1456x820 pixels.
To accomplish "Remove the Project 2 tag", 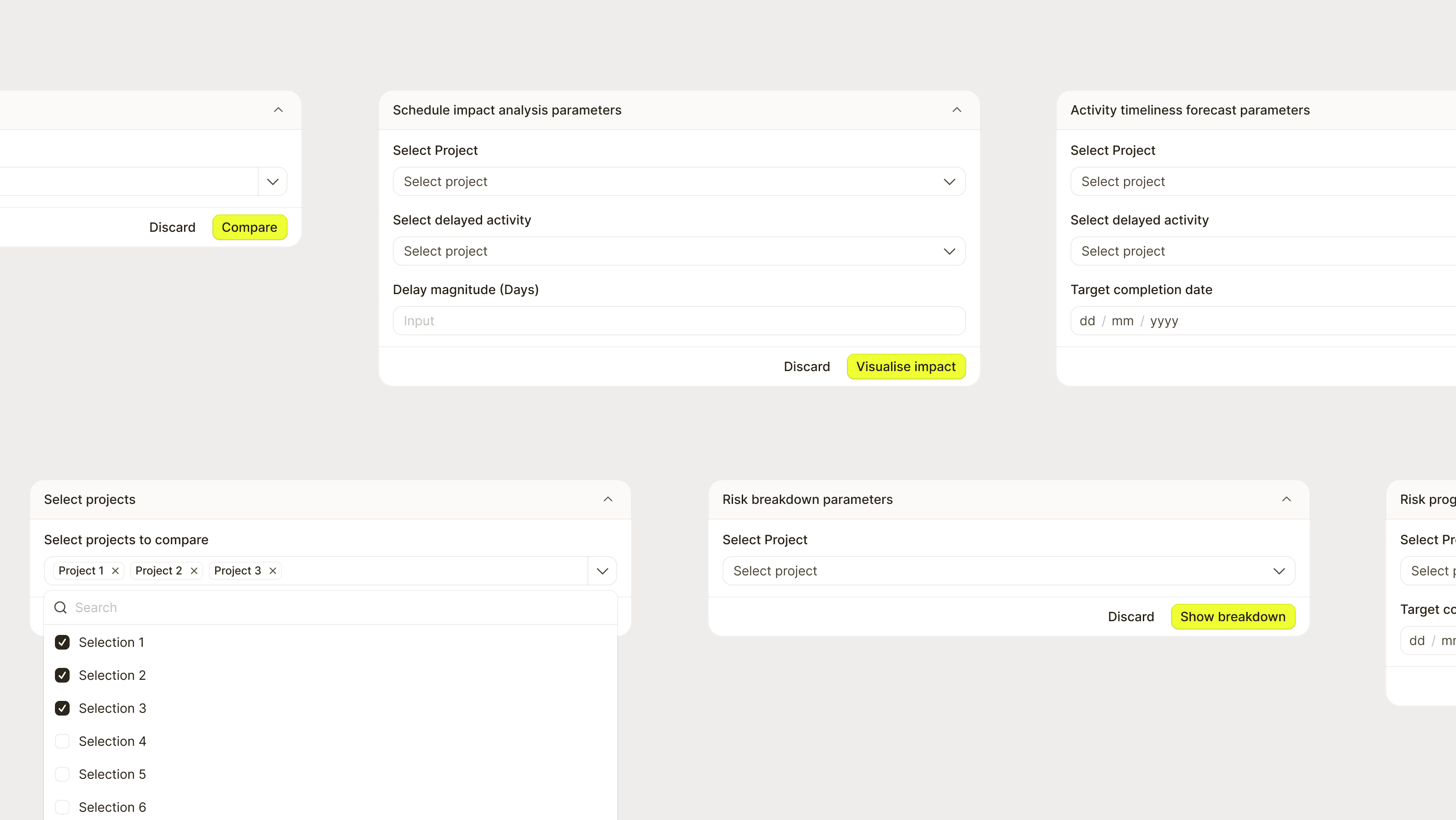I will [194, 571].
